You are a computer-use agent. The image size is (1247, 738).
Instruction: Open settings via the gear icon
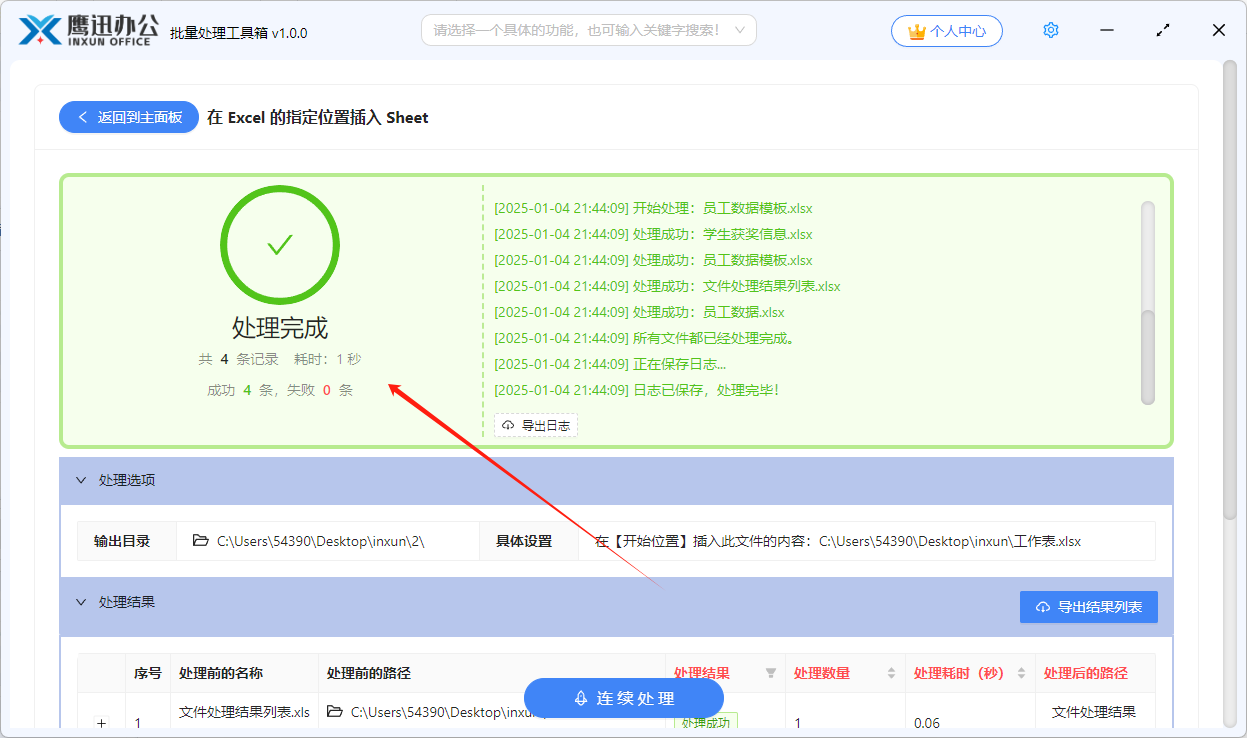[1050, 29]
